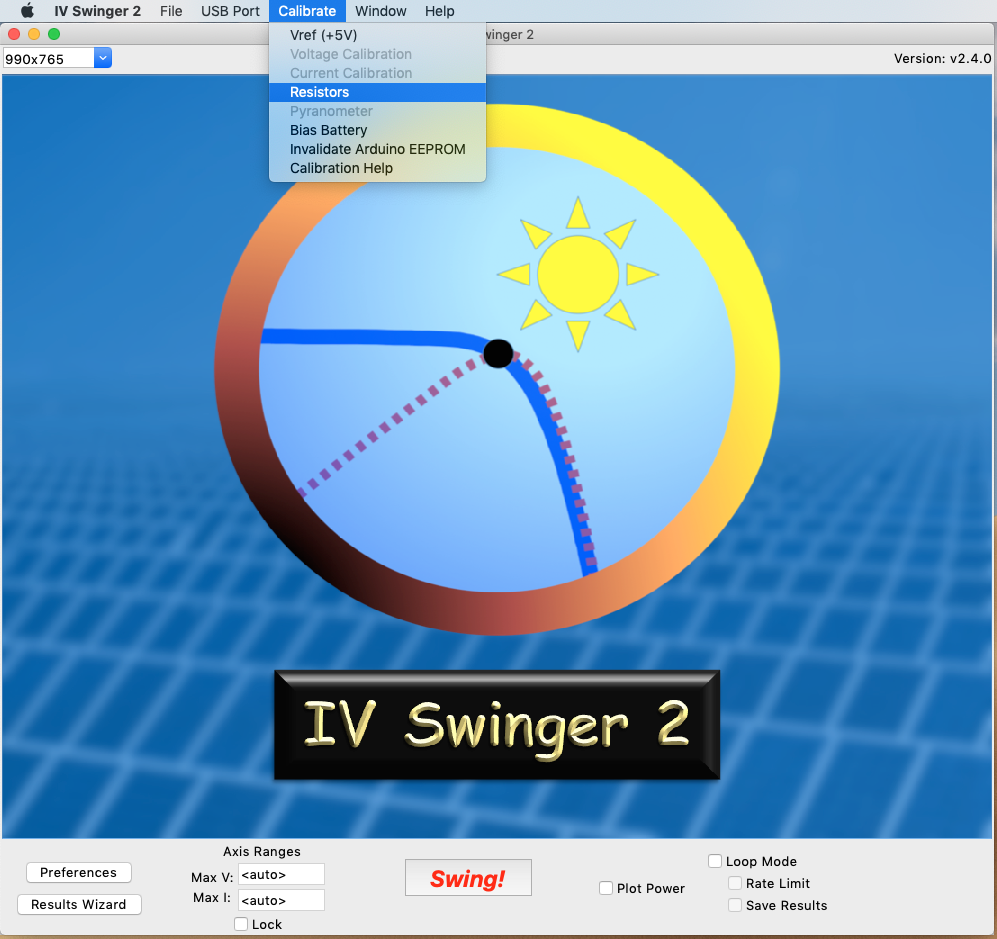Viewport: 997px width, 939px height.
Task: Open the File menu
Action: click(171, 11)
